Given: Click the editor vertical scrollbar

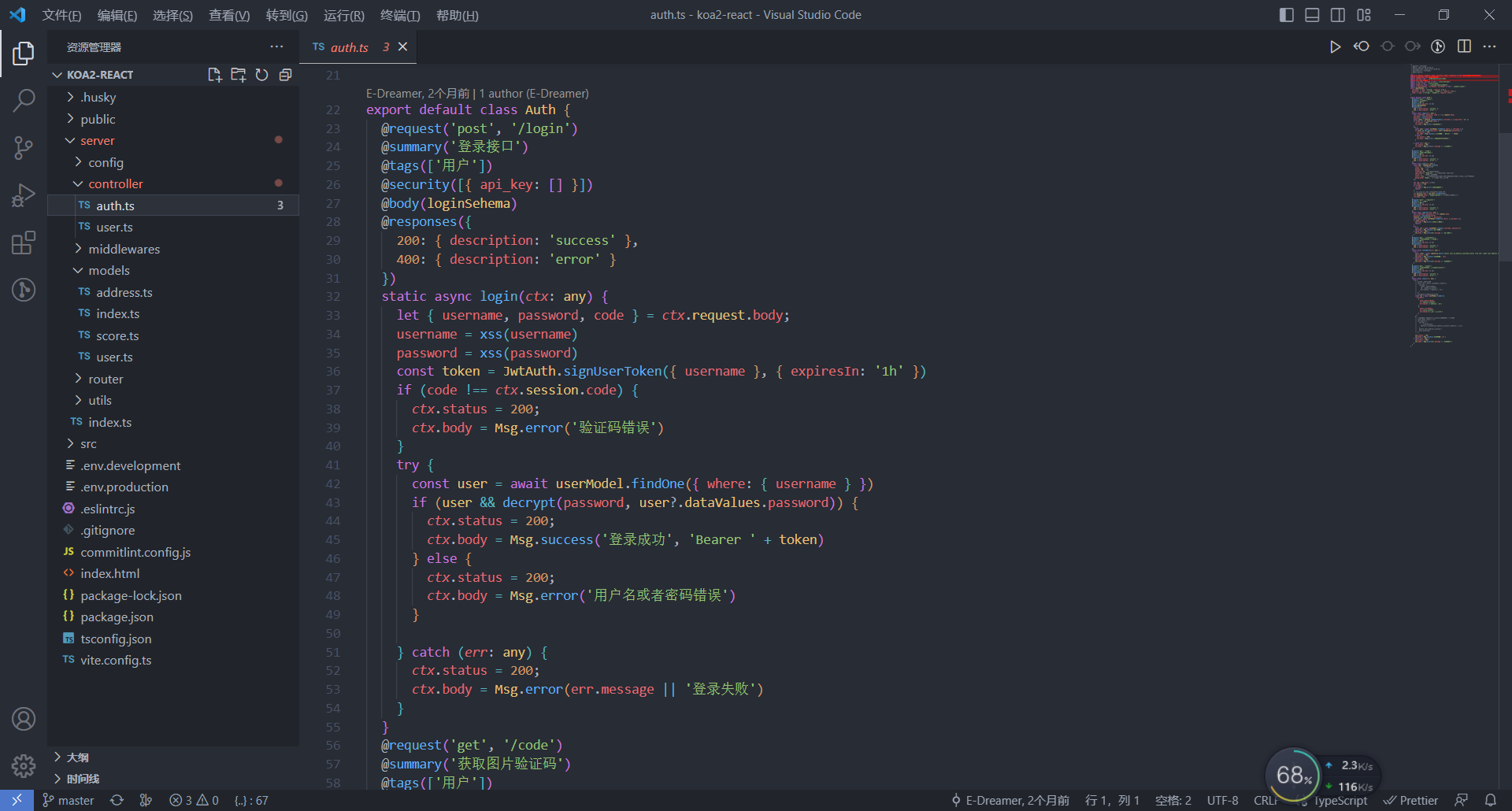Looking at the screenshot, I should pos(1506,197).
